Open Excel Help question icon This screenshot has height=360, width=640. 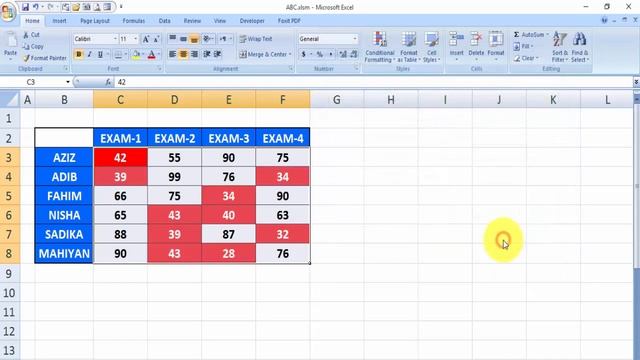(604, 20)
